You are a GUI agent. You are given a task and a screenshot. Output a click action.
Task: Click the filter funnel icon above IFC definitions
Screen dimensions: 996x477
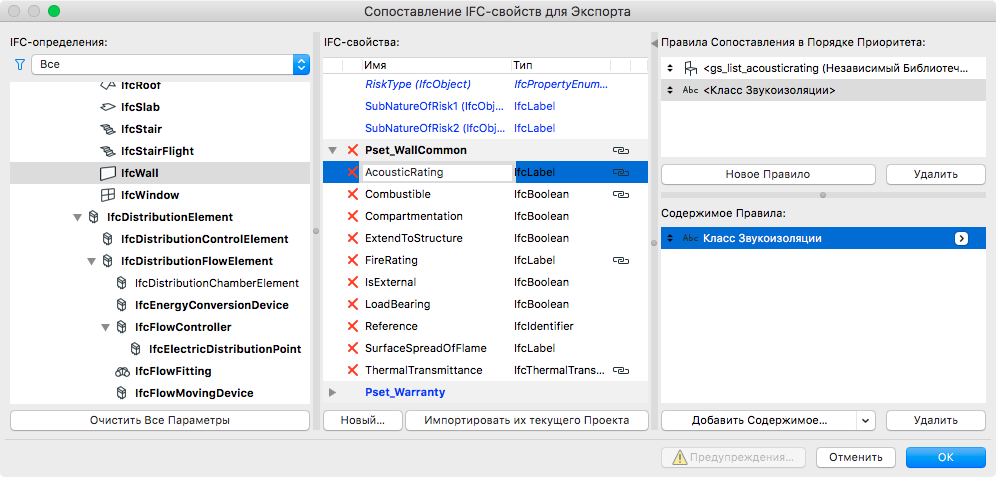pyautogui.click(x=19, y=64)
